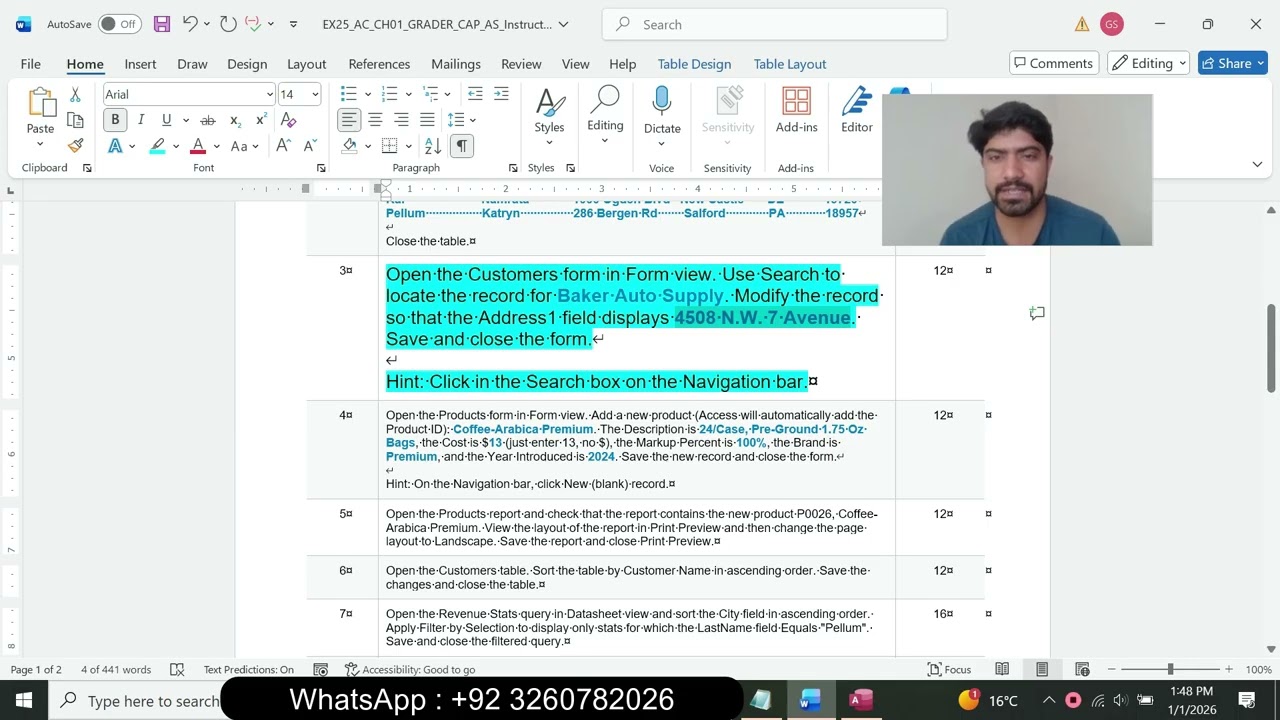This screenshot has width=1280, height=720.
Task: Open Access from the Windows taskbar
Action: tap(860, 700)
